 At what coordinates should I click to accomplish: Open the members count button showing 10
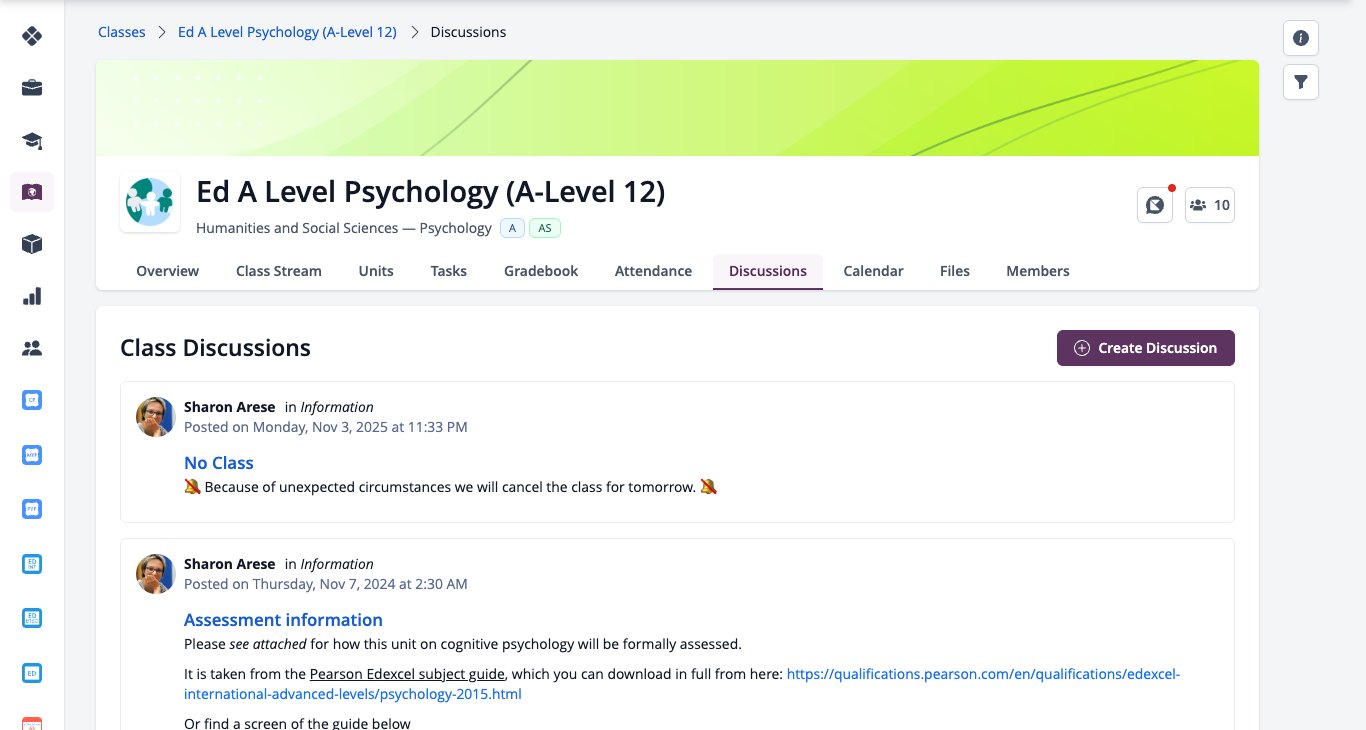coord(1210,205)
